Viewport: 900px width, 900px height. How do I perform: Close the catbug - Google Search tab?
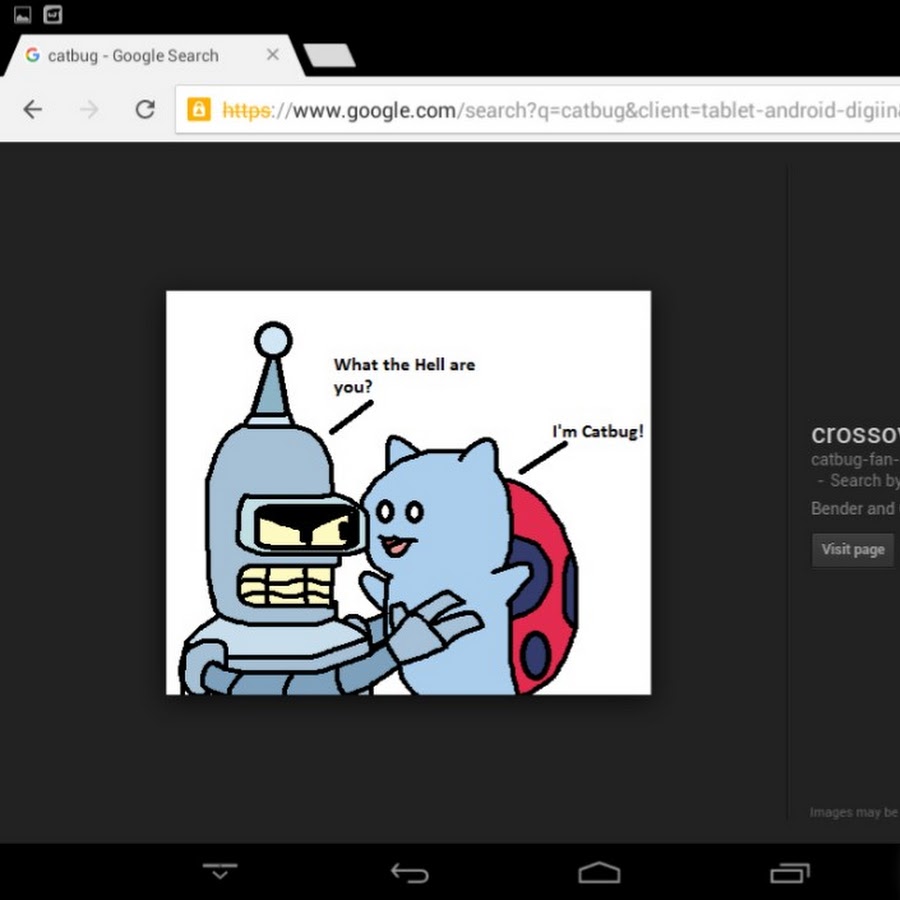[272, 55]
